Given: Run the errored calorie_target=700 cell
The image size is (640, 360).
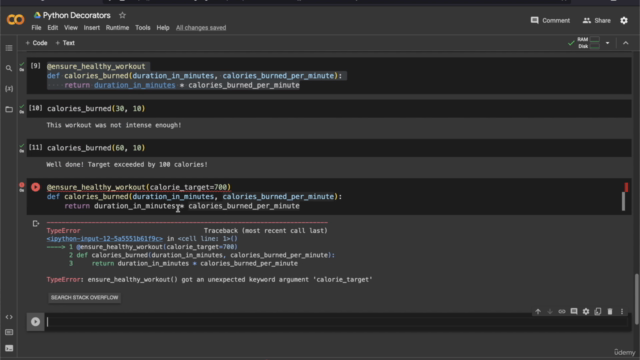Looking at the screenshot, I should click(x=36, y=187).
